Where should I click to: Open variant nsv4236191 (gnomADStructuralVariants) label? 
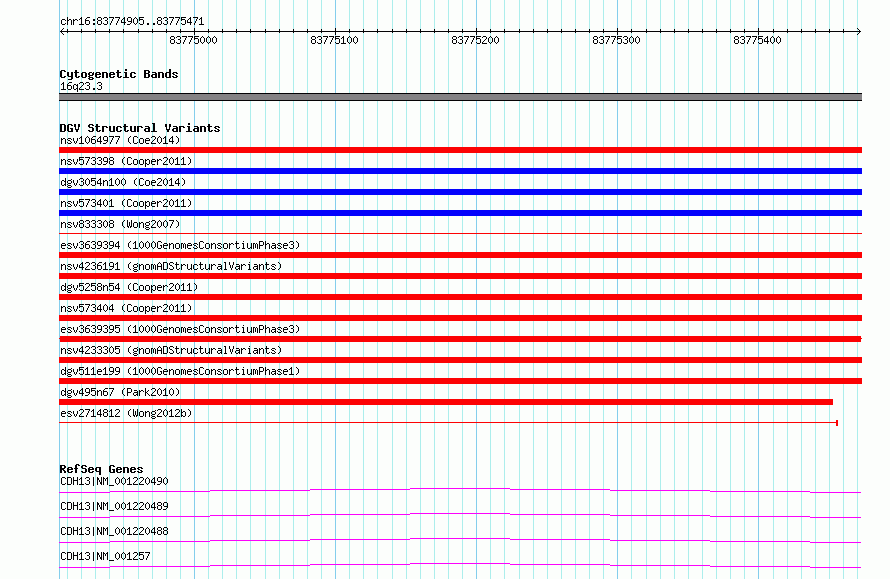coord(171,266)
